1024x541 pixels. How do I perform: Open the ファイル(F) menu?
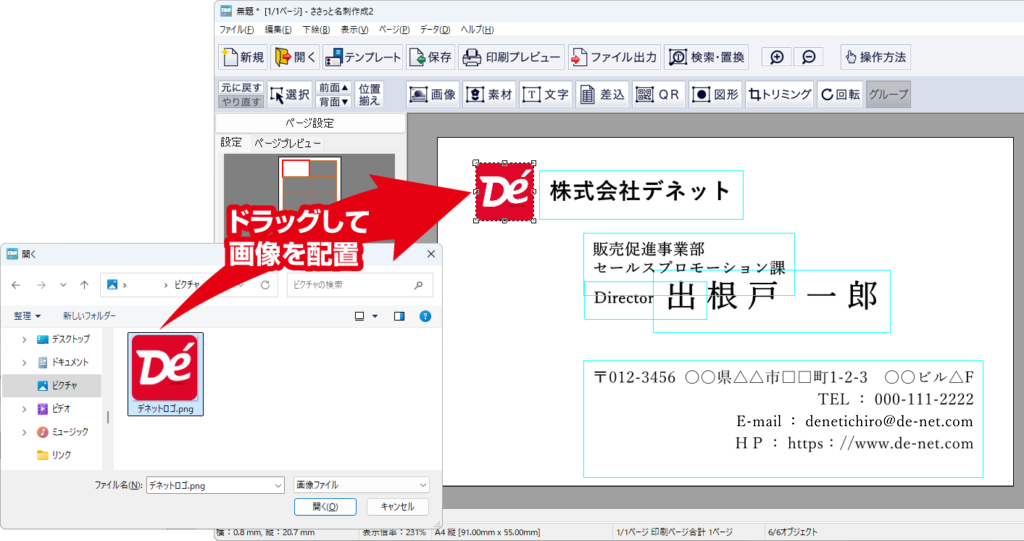pos(236,29)
